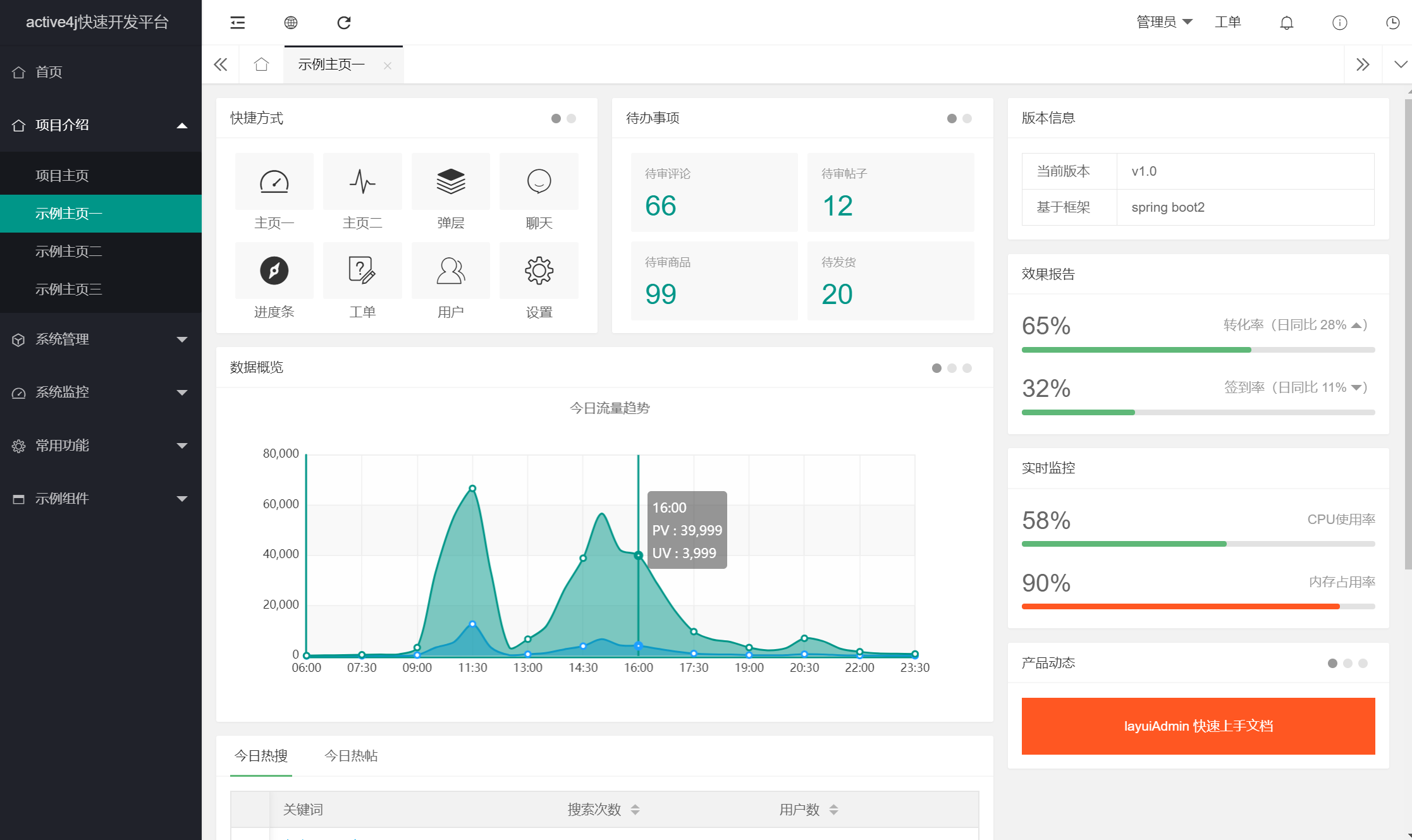Expand the 常用功能 sidebar group
The height and width of the screenshot is (840, 1412).
point(101,446)
